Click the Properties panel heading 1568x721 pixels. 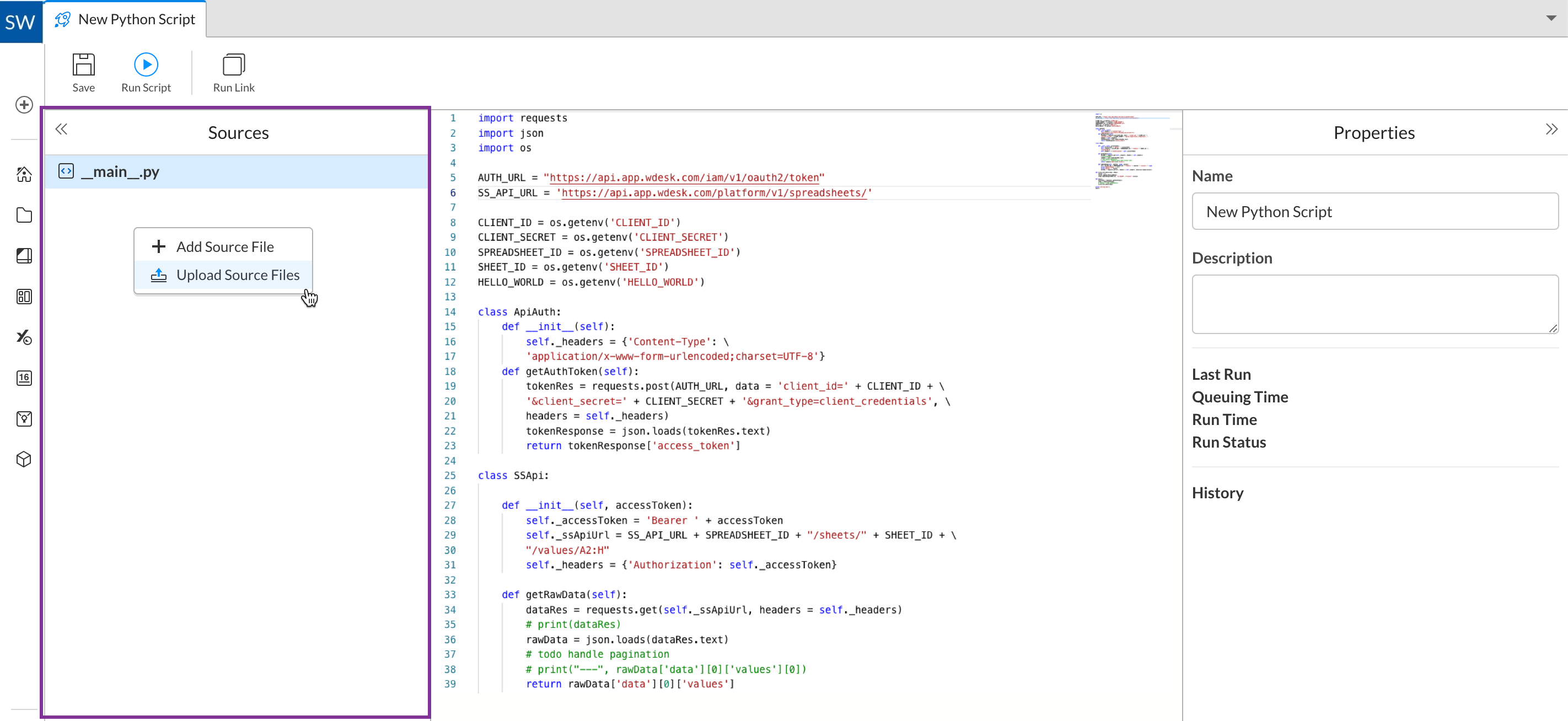pos(1374,133)
